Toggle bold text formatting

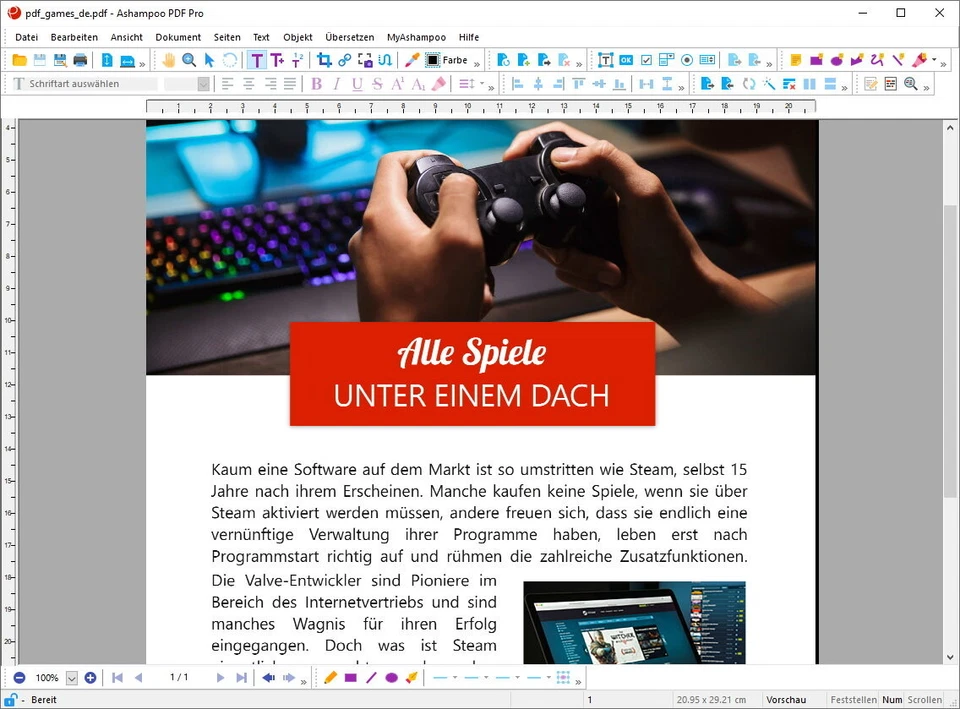[316, 84]
